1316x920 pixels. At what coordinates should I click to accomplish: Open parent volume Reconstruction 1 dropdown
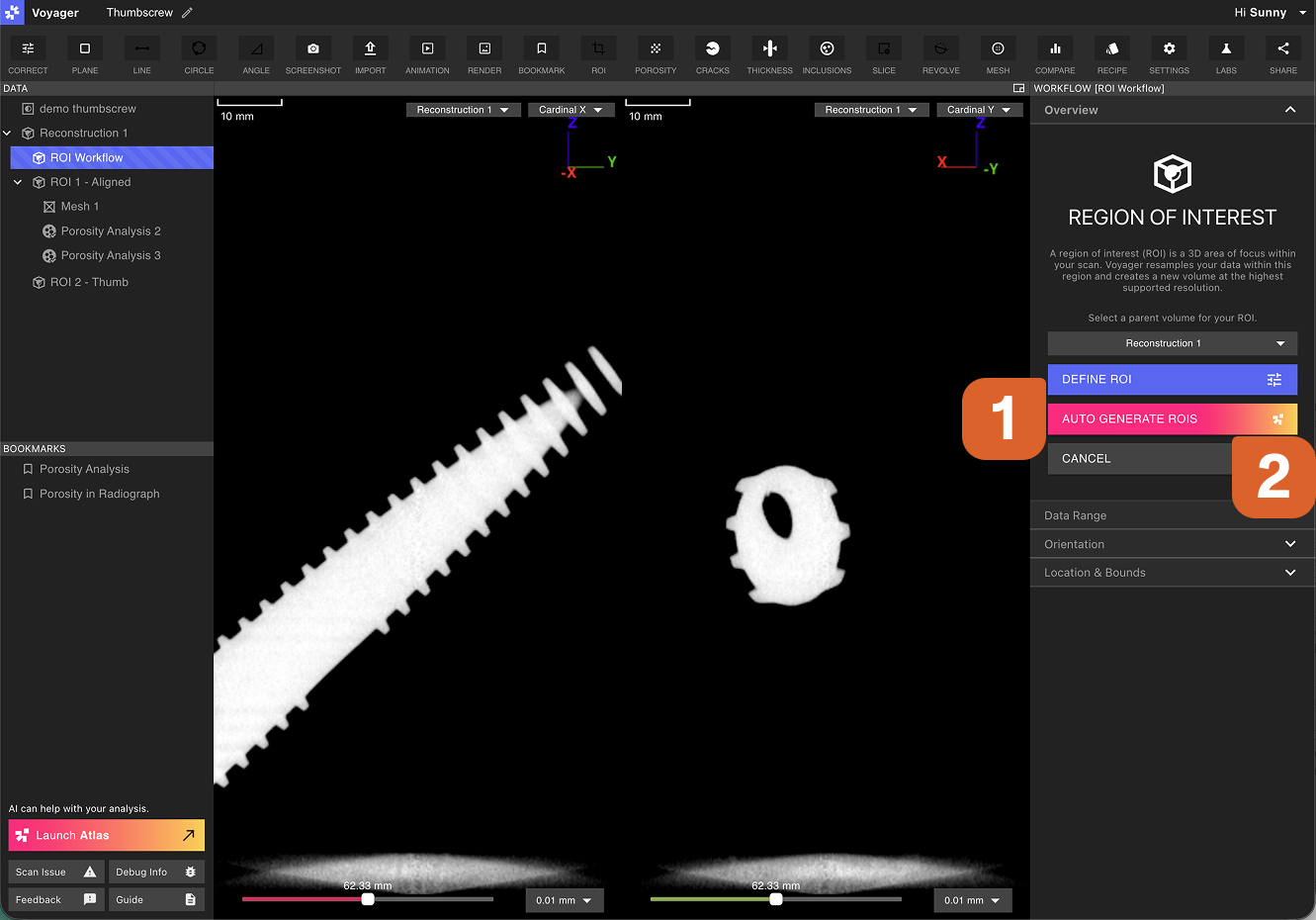pos(1172,343)
